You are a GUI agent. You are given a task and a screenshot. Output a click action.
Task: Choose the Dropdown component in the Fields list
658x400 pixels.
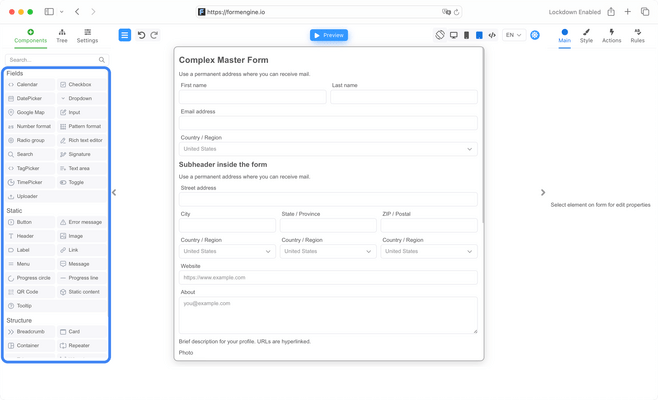coord(82,98)
